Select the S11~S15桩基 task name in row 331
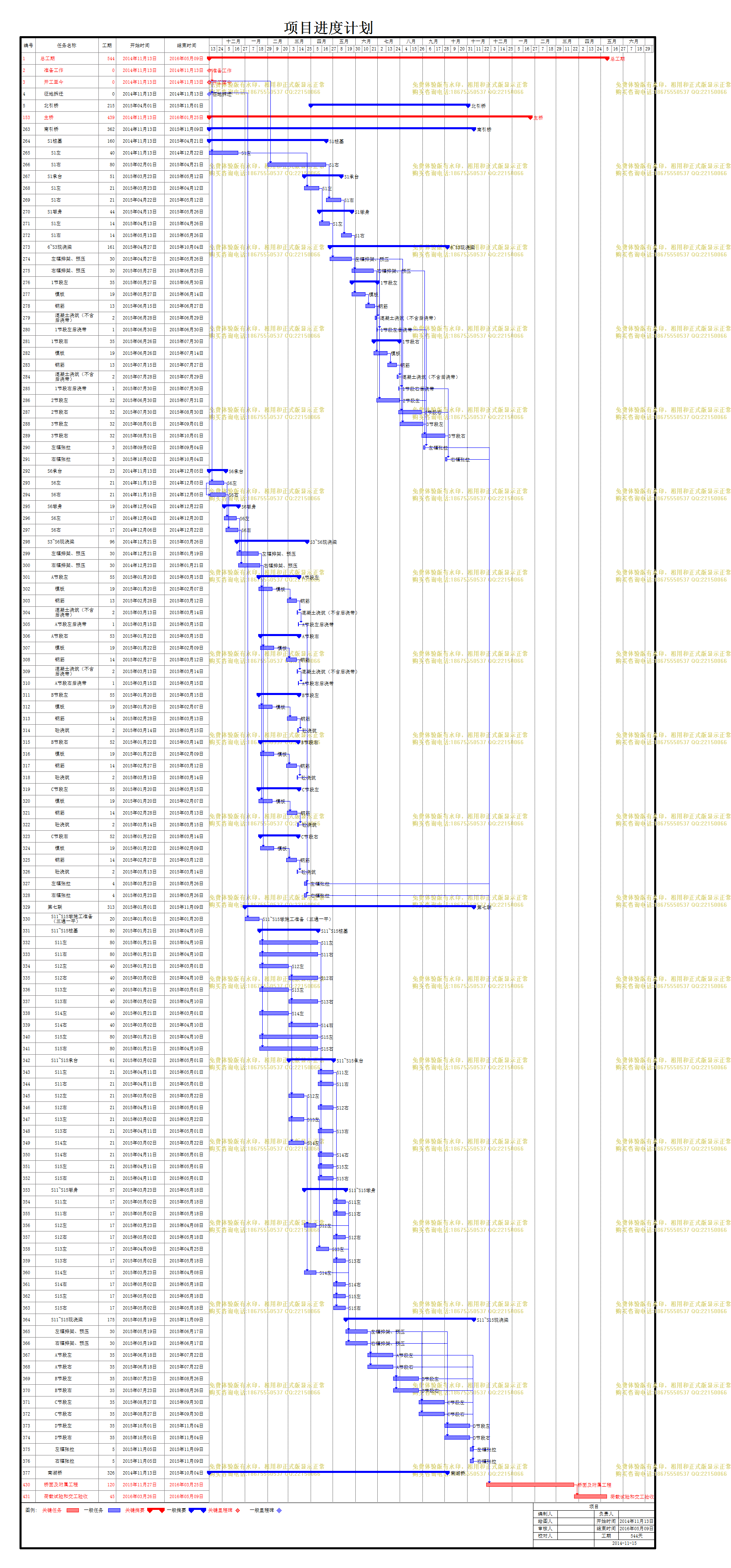 click(65, 931)
